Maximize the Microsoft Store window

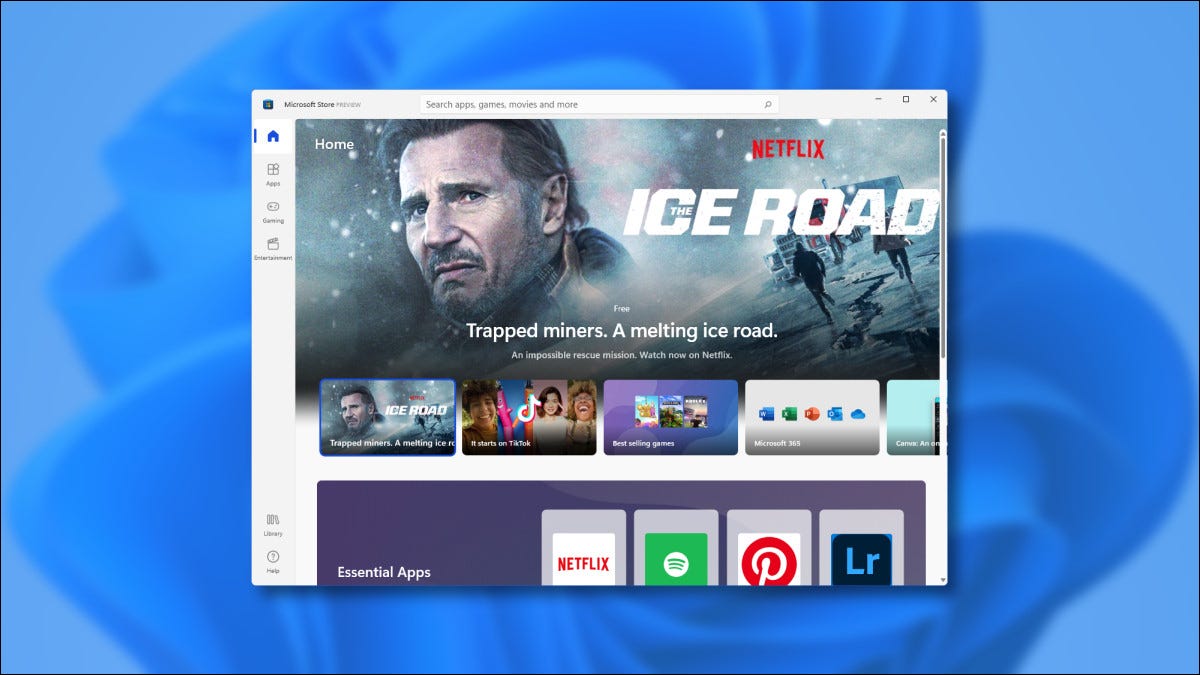[906, 99]
